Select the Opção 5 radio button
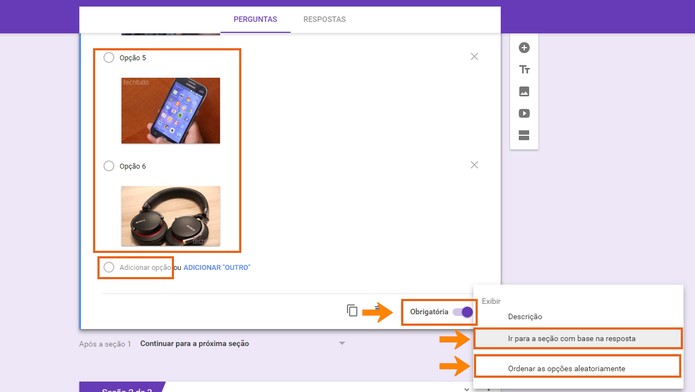The image size is (695, 392). coord(109,57)
